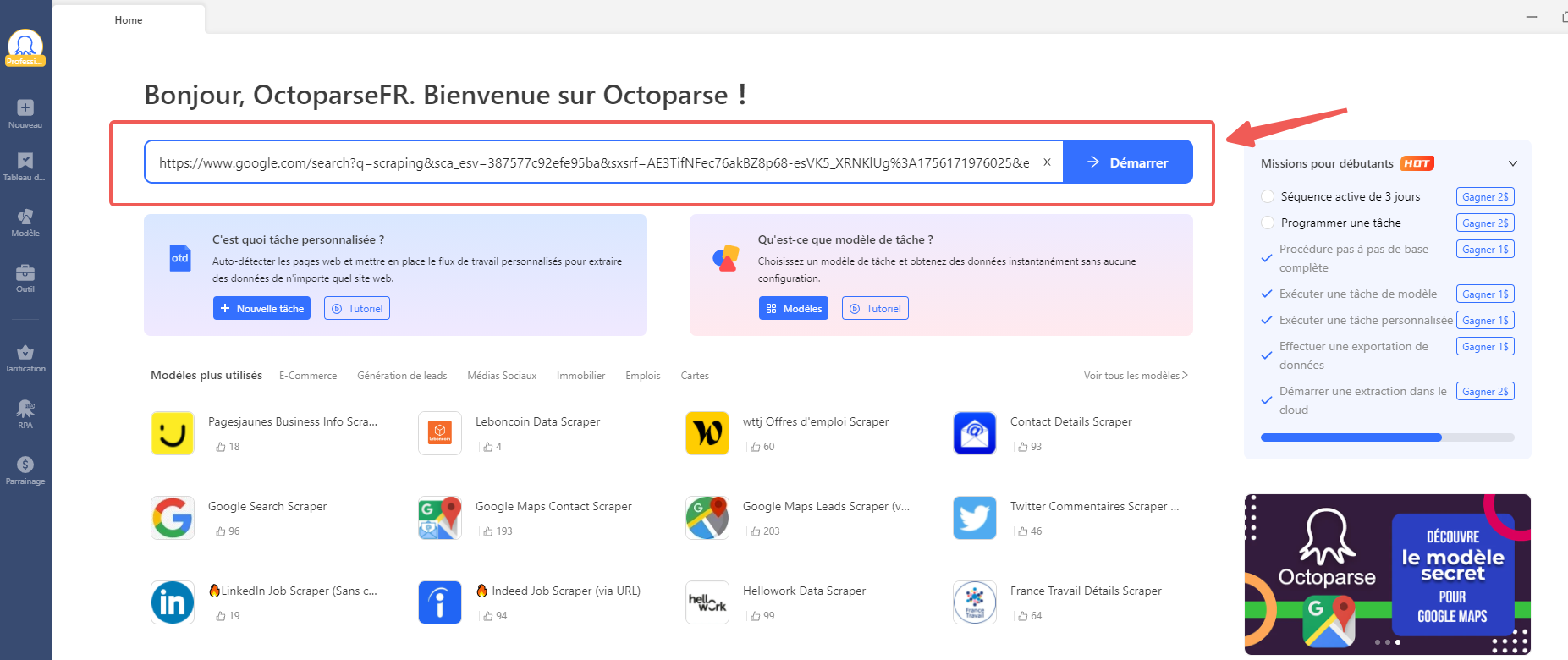Claim Gagner 2$ for Programmer une tâche

click(x=1485, y=223)
